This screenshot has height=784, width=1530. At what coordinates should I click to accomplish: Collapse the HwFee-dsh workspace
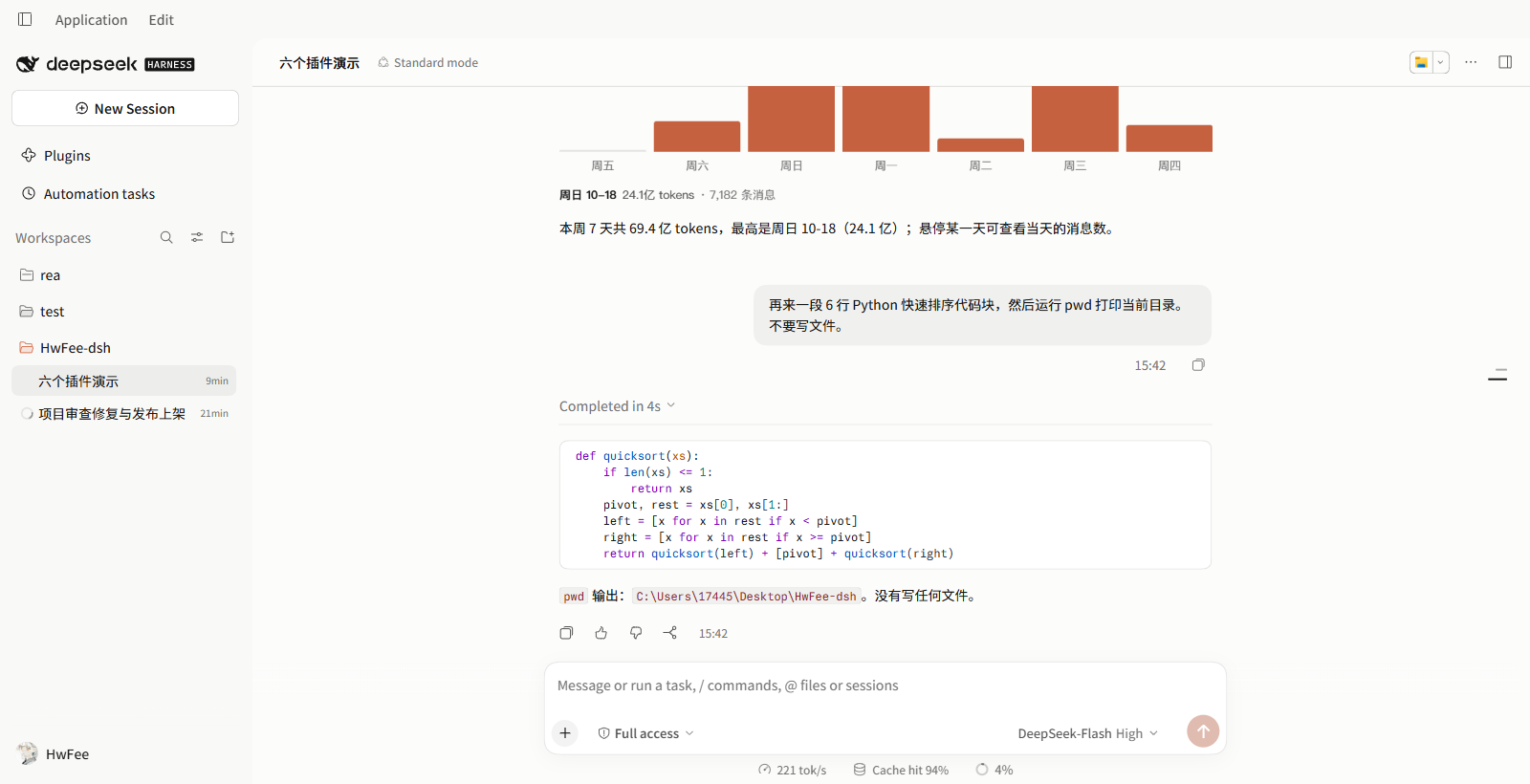point(124,348)
